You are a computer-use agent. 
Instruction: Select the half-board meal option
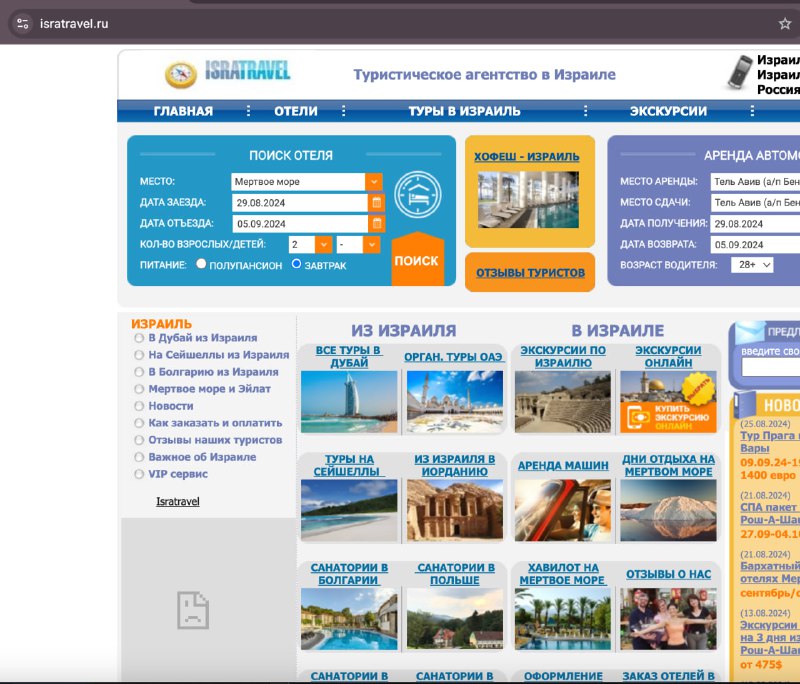[201, 264]
